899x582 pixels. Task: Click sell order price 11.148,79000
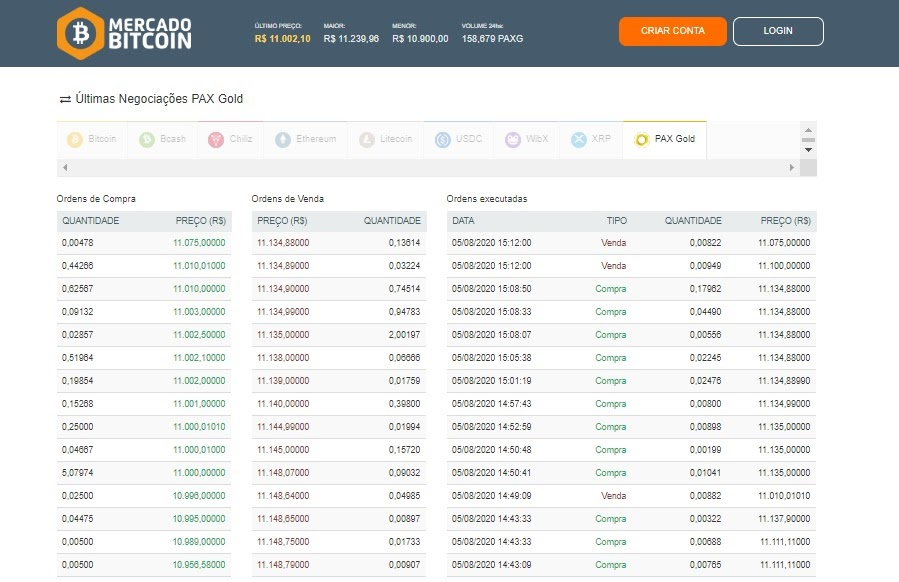point(283,565)
